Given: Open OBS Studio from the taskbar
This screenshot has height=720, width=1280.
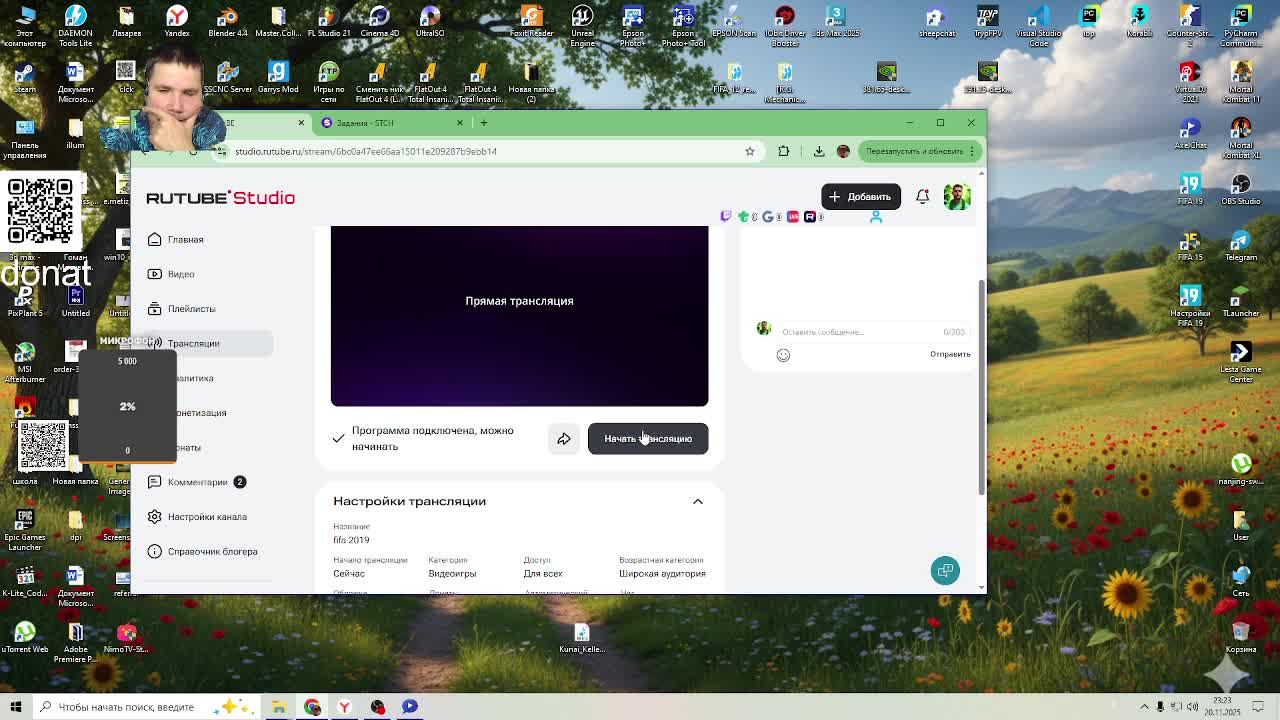Looking at the screenshot, I should click(x=377, y=707).
